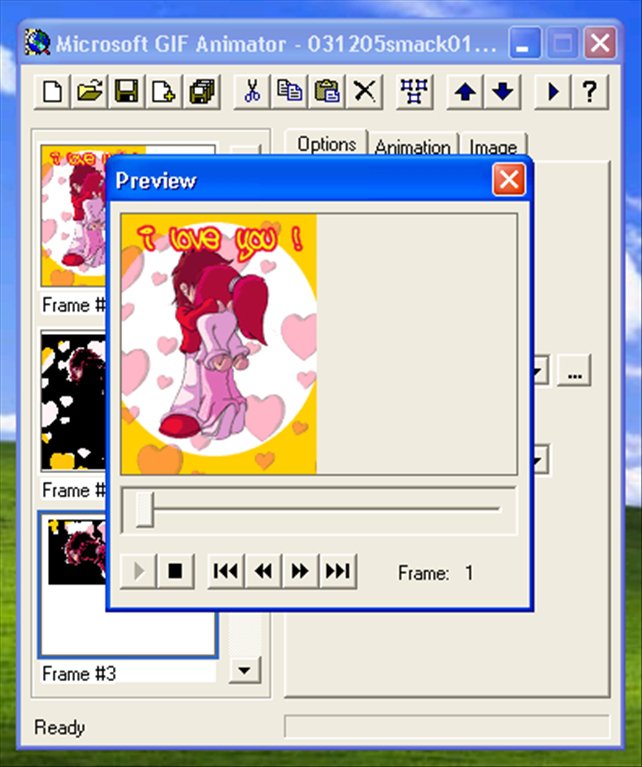Screen dimensions: 642x767
Task: Click the Select All frames icon
Action: [414, 91]
